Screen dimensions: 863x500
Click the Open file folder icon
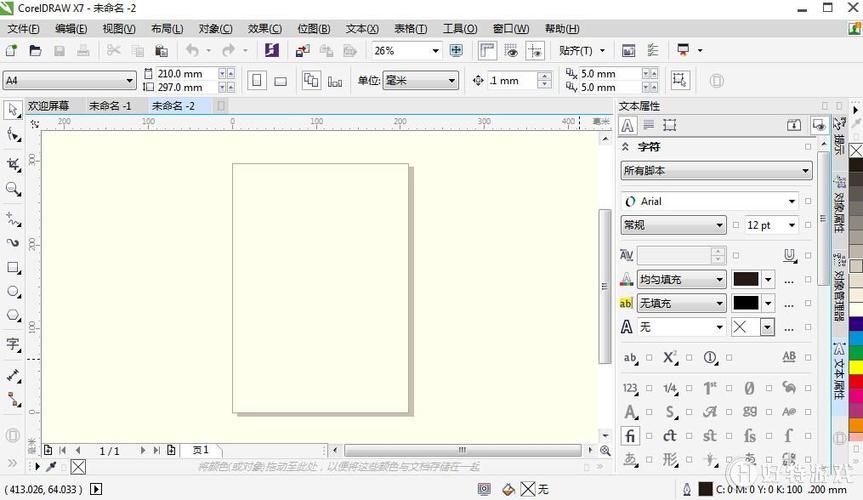[x=36, y=50]
